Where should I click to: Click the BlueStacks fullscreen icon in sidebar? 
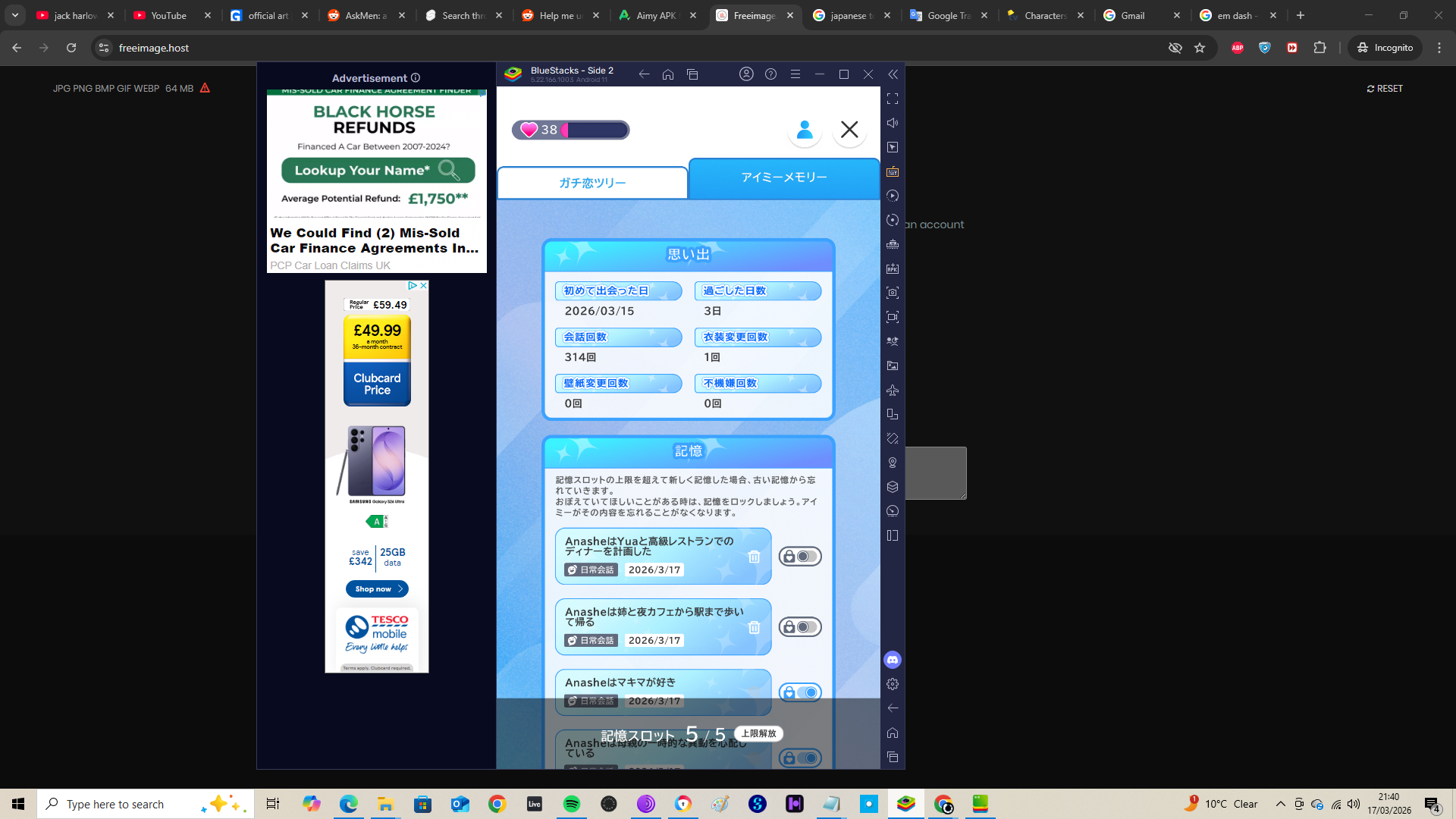(x=893, y=99)
